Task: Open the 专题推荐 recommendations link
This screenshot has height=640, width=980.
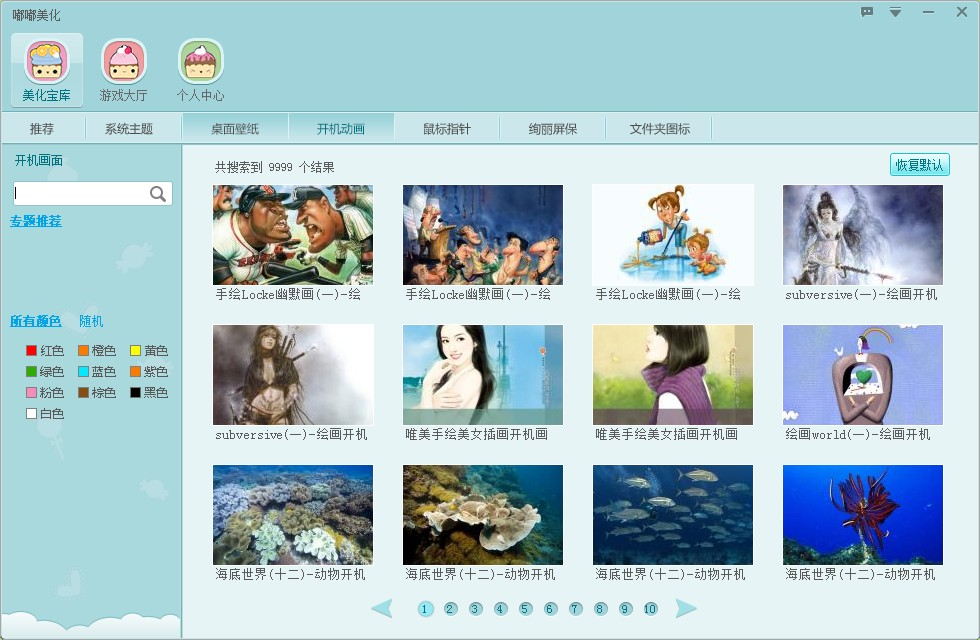Action: point(36,220)
